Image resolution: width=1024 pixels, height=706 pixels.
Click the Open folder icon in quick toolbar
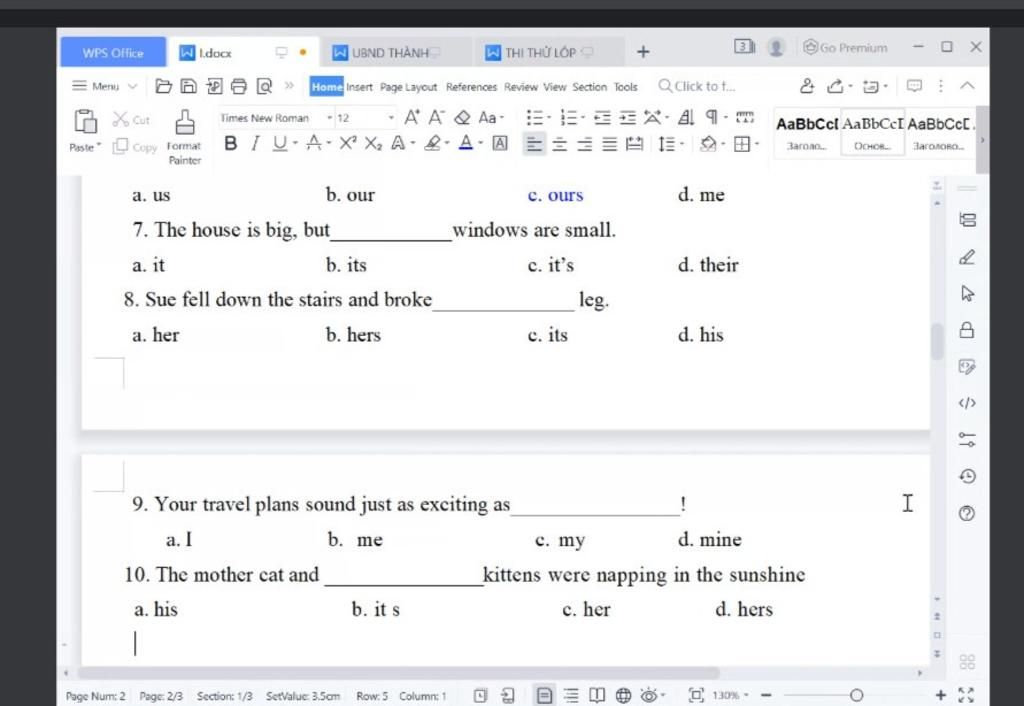click(x=163, y=86)
